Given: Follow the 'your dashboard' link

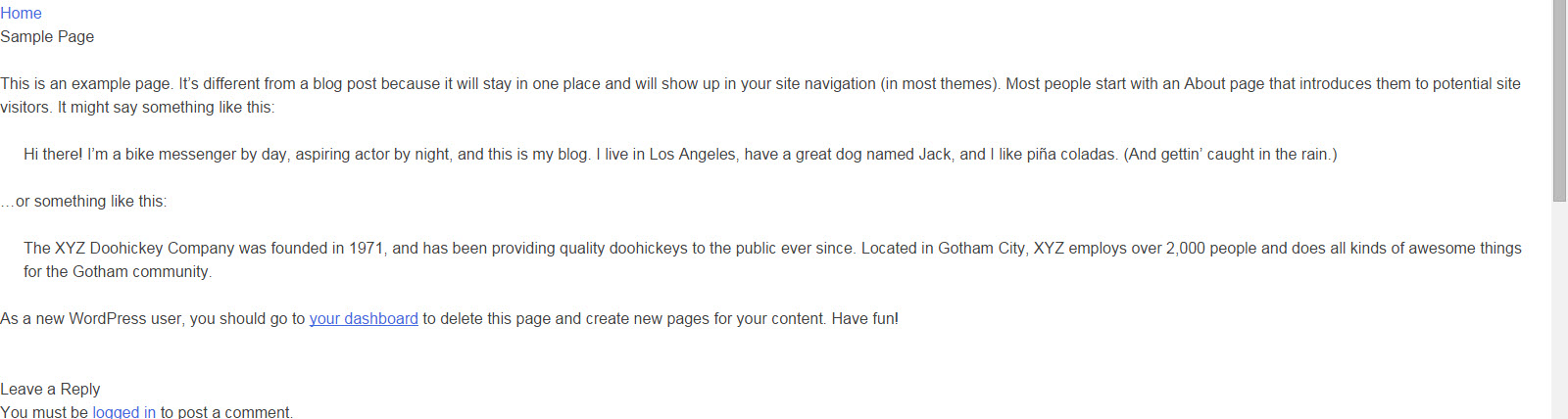Looking at the screenshot, I should 364,318.
